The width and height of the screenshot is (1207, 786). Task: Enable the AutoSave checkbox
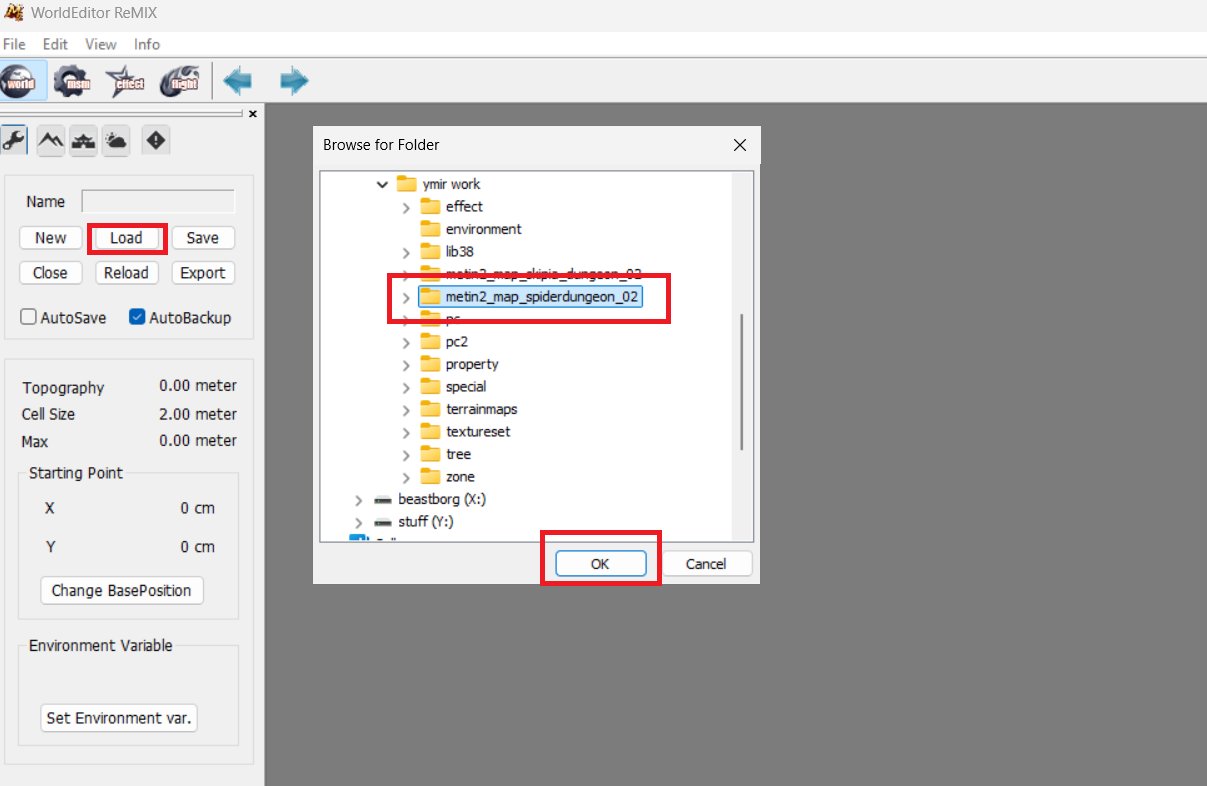pos(29,317)
